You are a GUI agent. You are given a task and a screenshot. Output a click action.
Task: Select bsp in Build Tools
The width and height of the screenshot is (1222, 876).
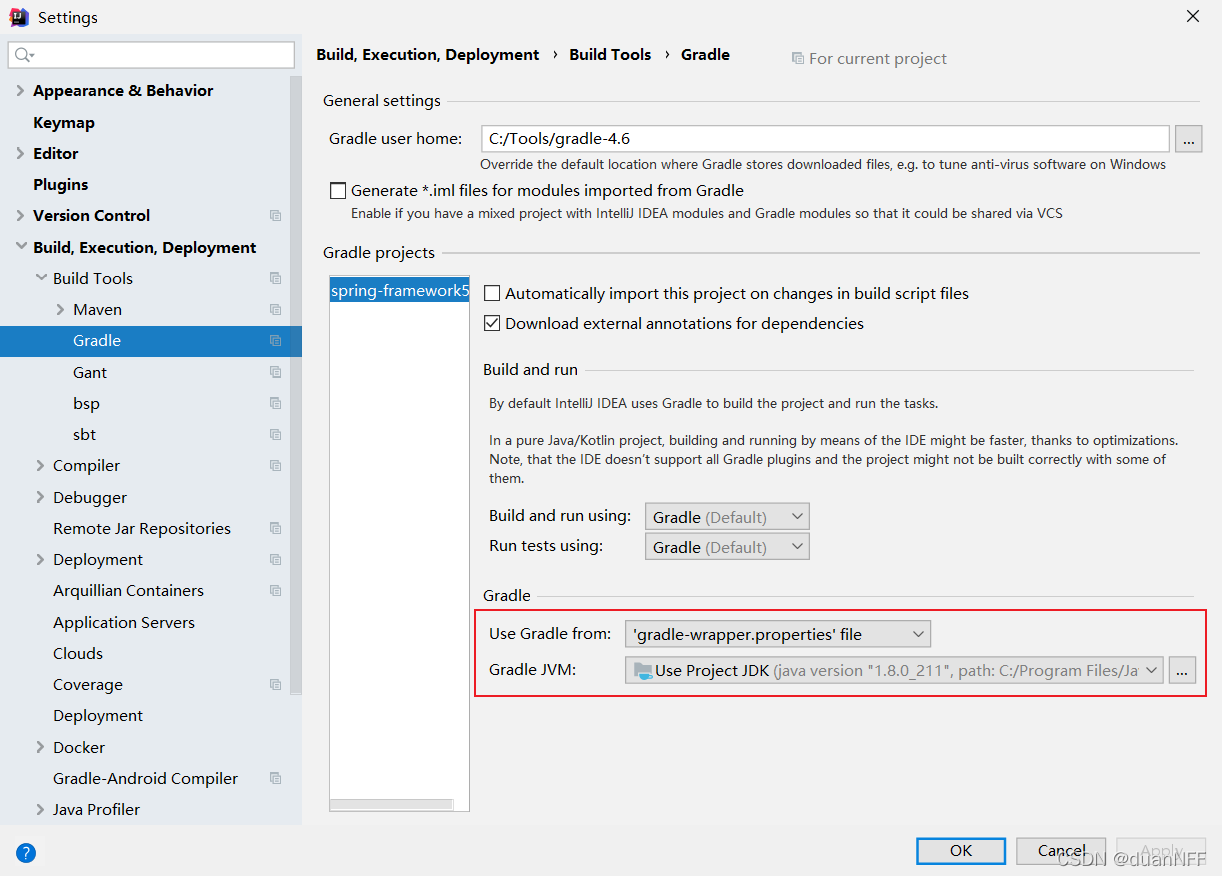click(x=86, y=403)
